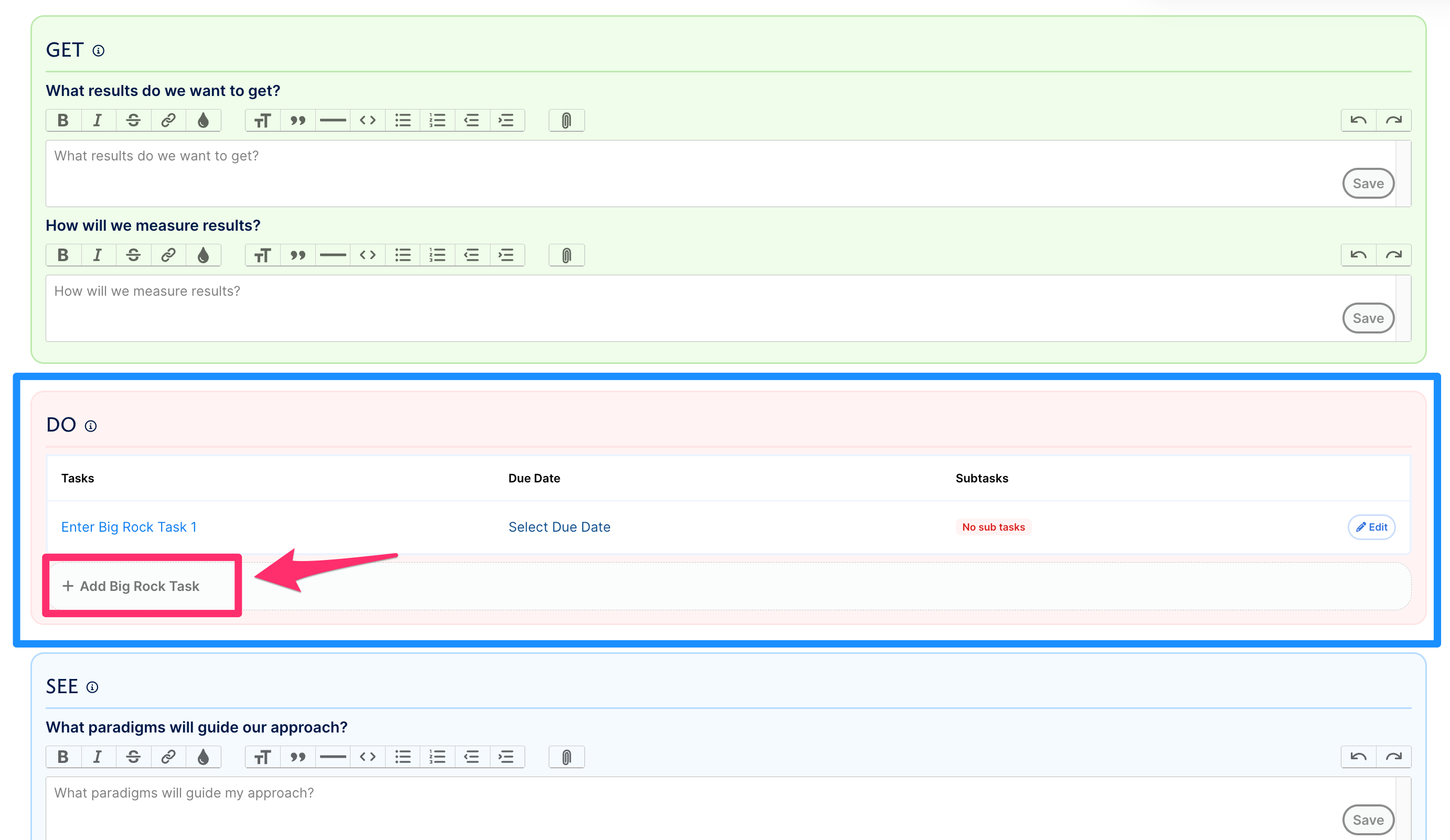This screenshot has height=840, width=1450.
Task: Click bullet list in 'How will we measure' toolbar
Action: [403, 255]
